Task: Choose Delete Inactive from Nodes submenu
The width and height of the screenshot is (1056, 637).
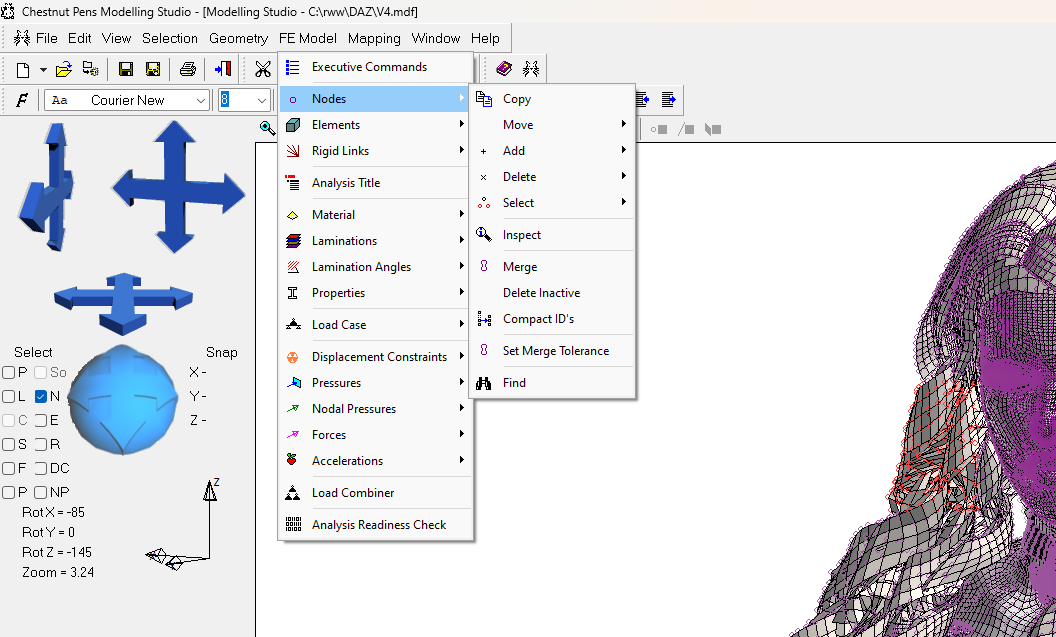Action: tap(552, 293)
